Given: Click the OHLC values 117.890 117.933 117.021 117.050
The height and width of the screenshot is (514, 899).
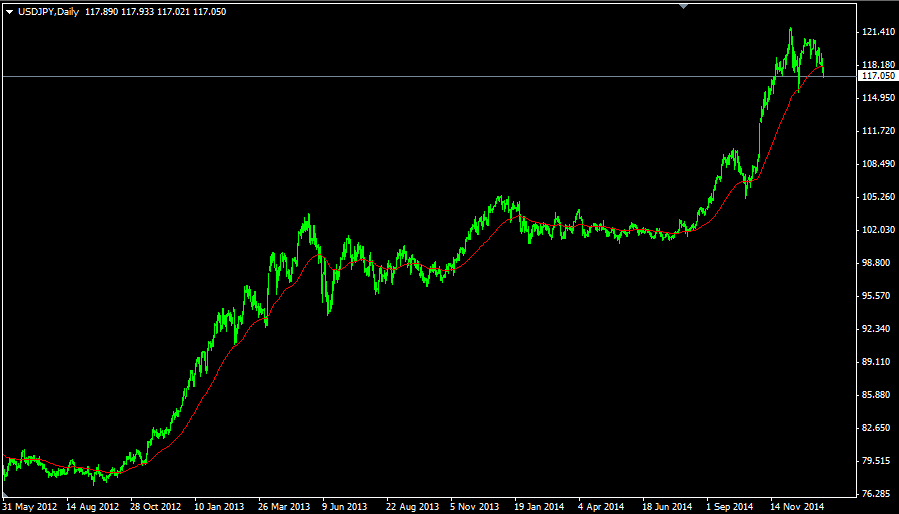Looking at the screenshot, I should tap(155, 11).
